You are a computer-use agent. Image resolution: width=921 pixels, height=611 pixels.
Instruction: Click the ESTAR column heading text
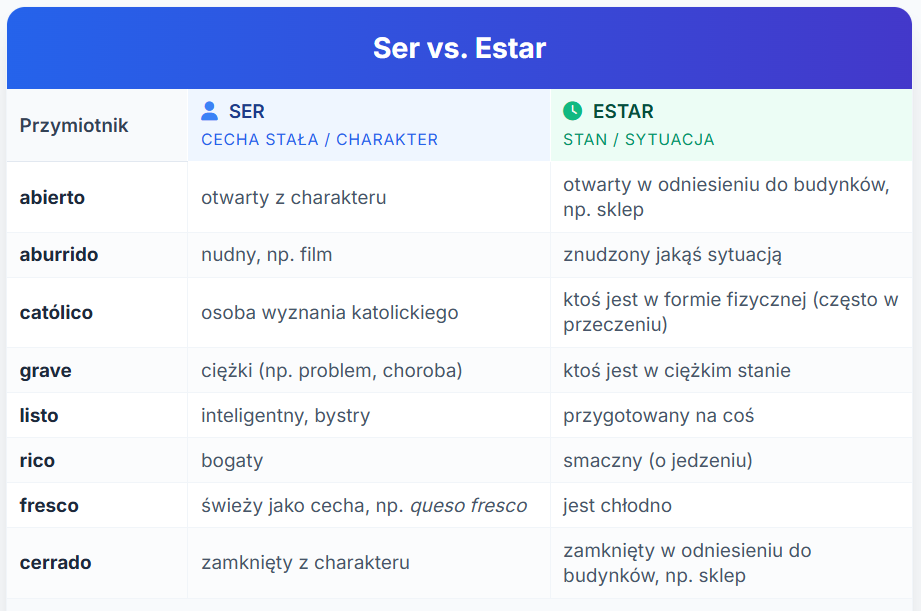pos(623,111)
